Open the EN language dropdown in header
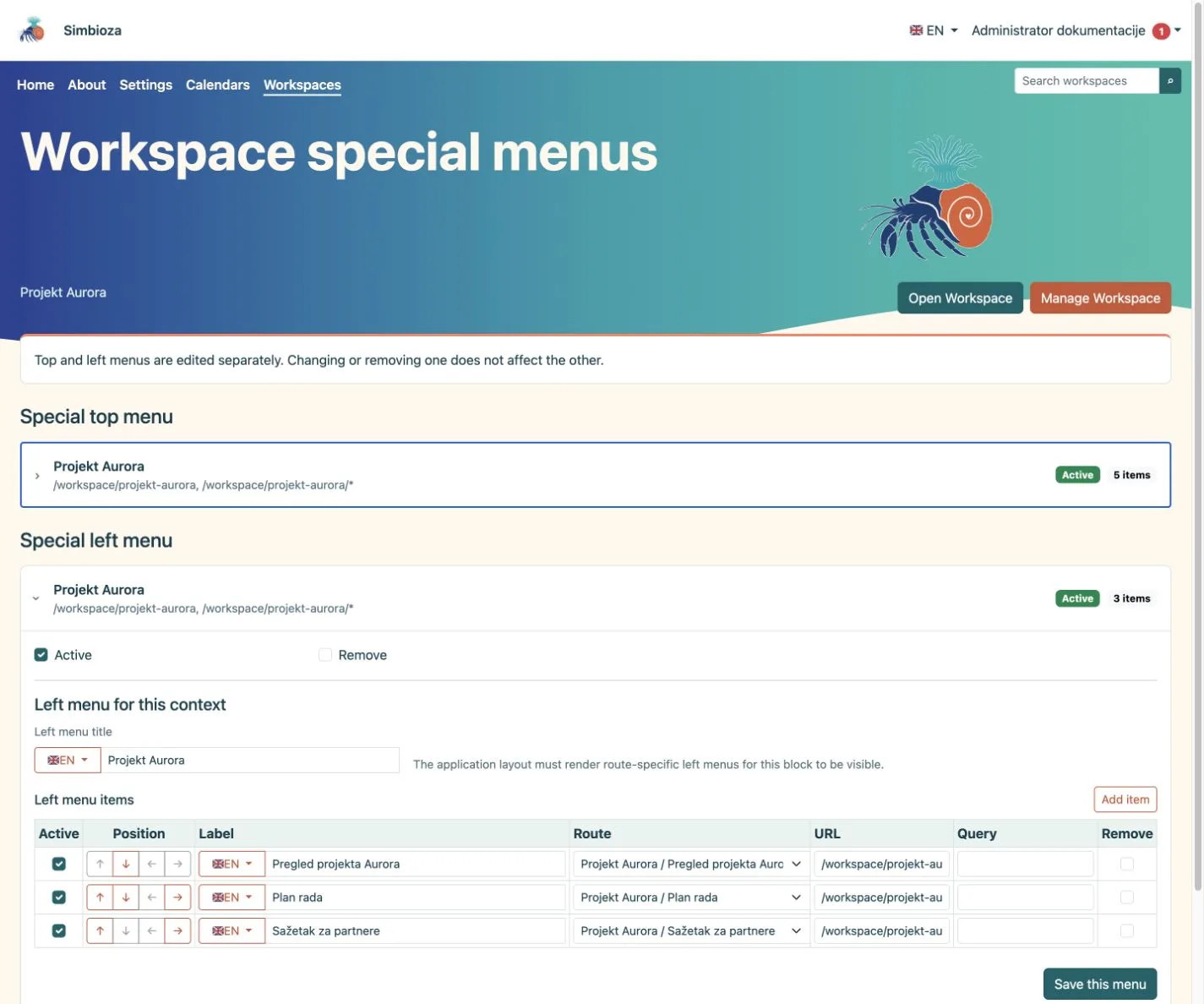 tap(934, 30)
